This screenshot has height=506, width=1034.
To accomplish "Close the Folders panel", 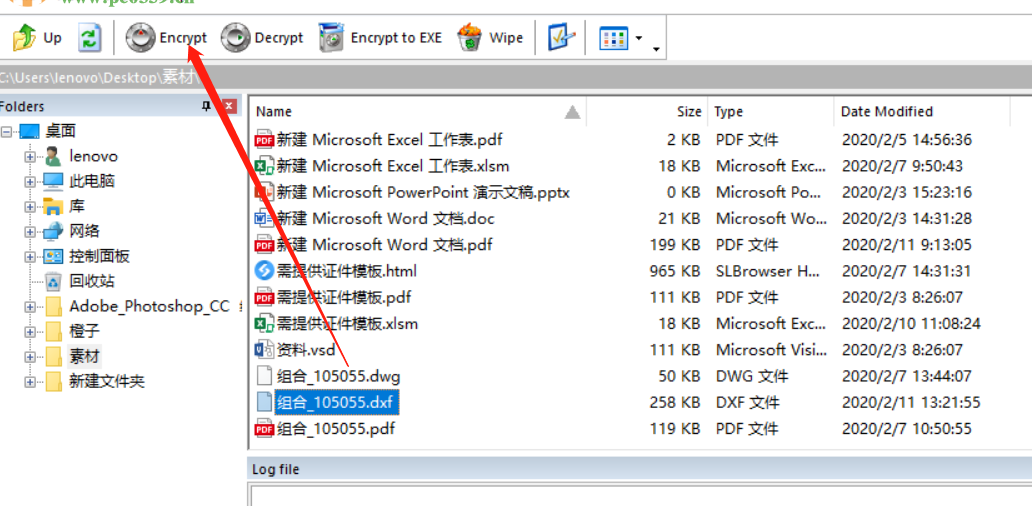I will (229, 106).
